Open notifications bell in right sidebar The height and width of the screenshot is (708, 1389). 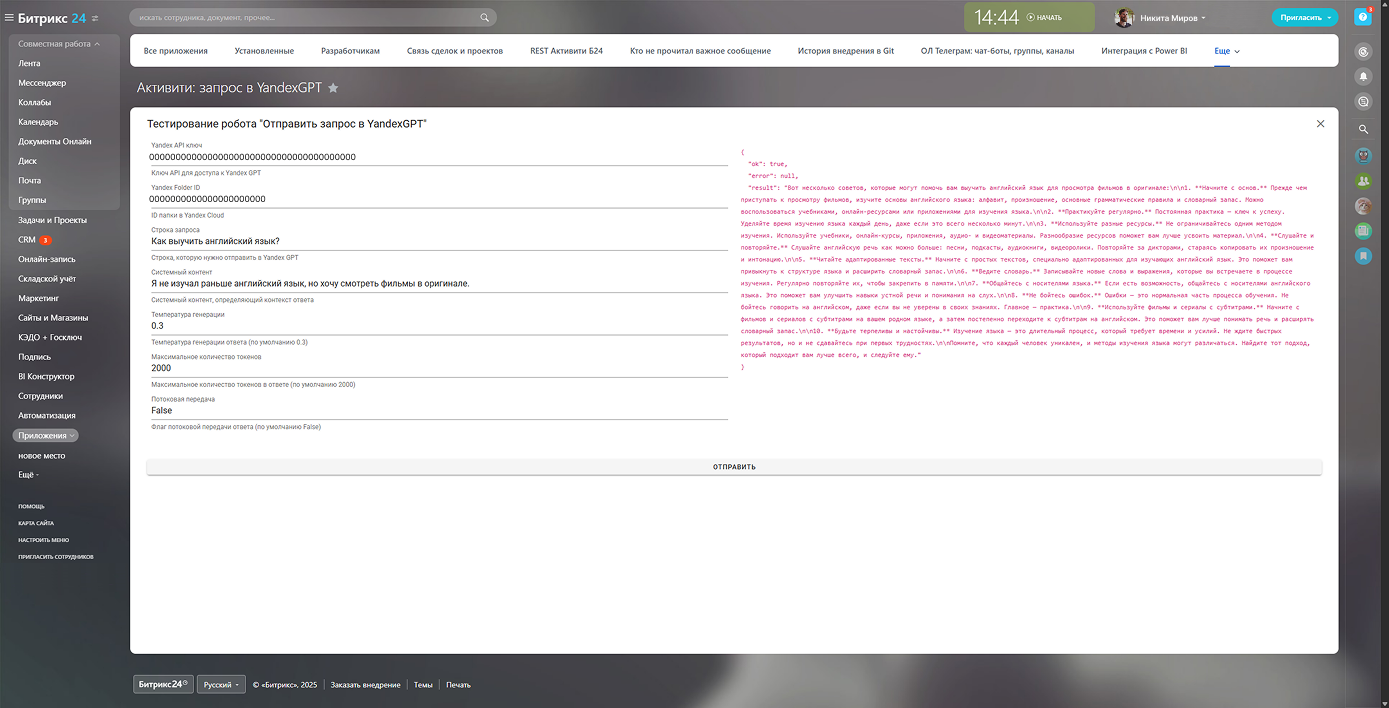point(1363,76)
